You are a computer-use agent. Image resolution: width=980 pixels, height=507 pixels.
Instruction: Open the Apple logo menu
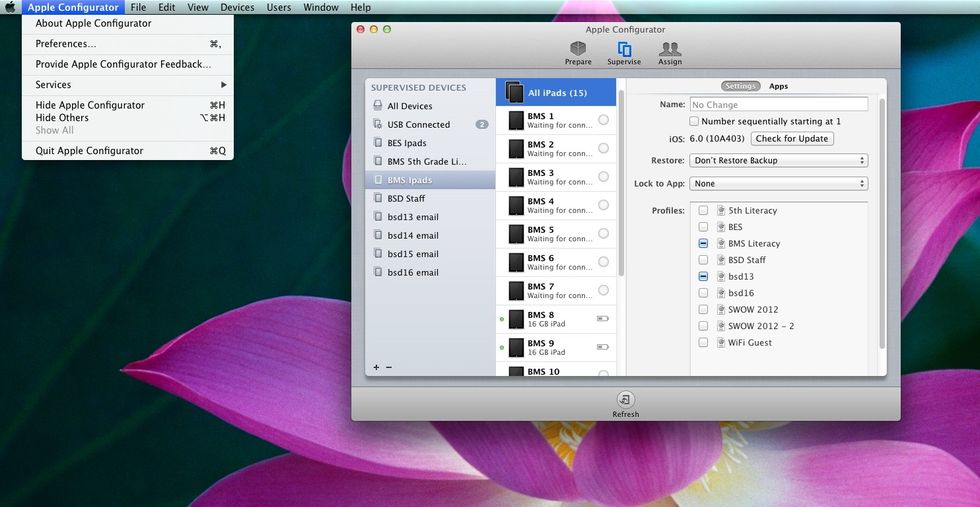11,8
